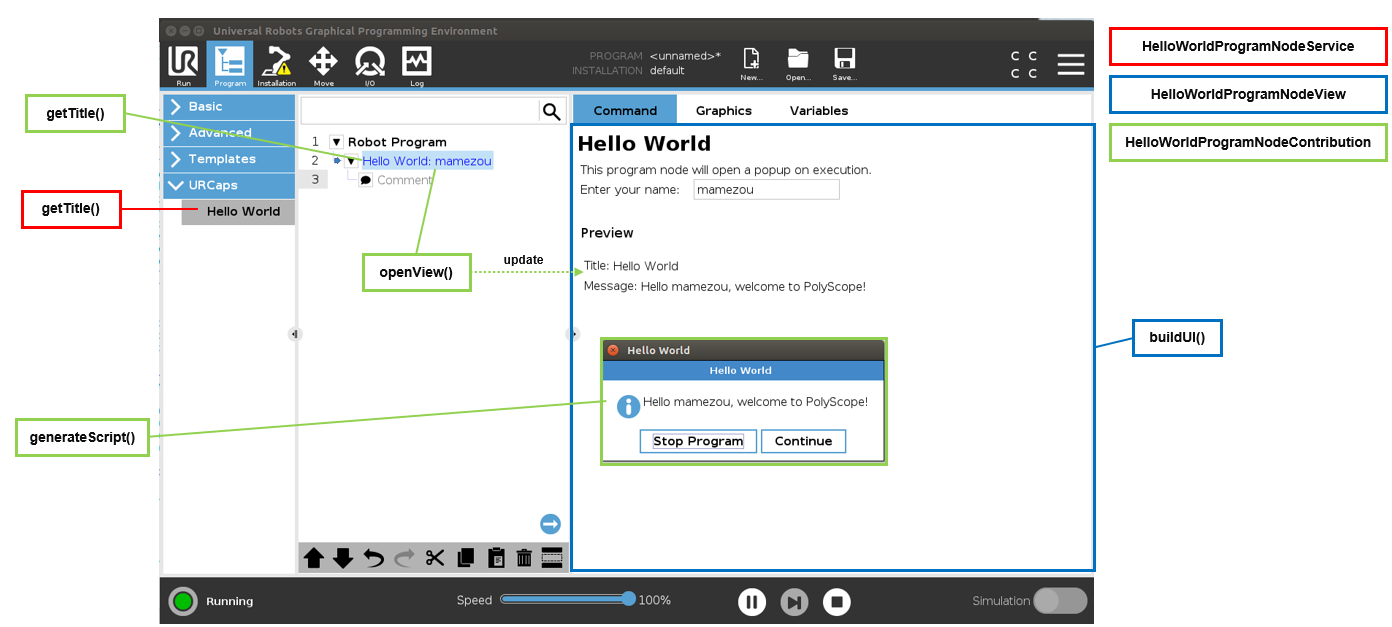1392x627 pixels.
Task: Open the Installation tab icon
Action: [276, 64]
